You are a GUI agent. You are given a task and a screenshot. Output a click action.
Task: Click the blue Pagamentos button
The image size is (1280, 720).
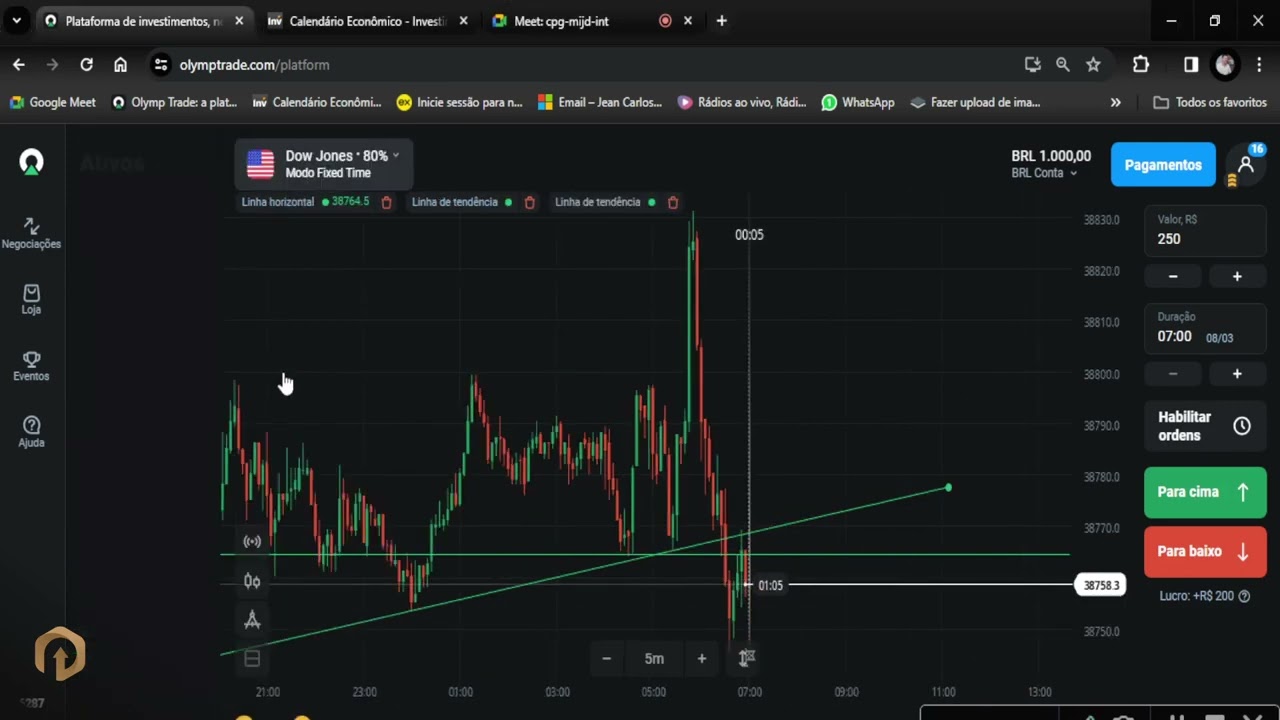click(1163, 165)
